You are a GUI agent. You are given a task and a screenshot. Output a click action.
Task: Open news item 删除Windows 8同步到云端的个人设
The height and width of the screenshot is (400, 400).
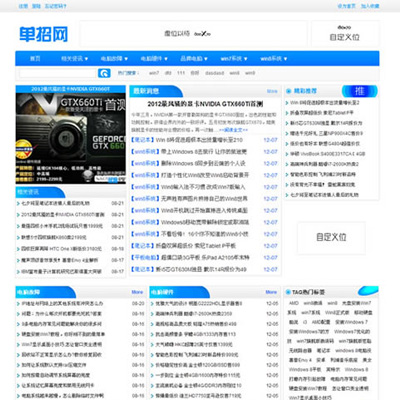(x=203, y=163)
